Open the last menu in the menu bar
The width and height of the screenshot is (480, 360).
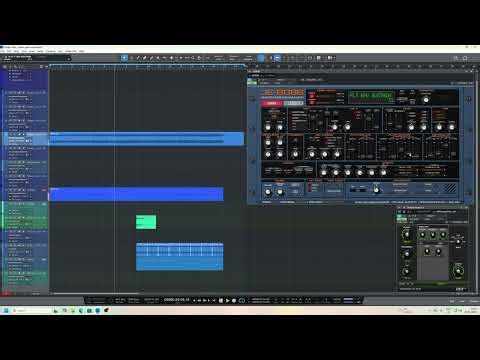point(82,51)
